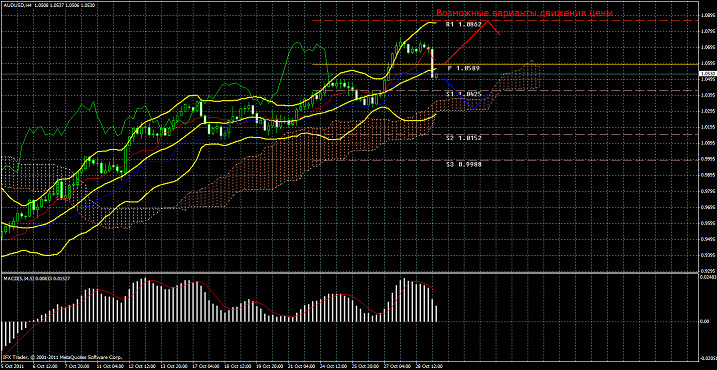Click the red Russian heading 'Возможные варианты движения цены'
717x370 pixels.
click(x=524, y=14)
